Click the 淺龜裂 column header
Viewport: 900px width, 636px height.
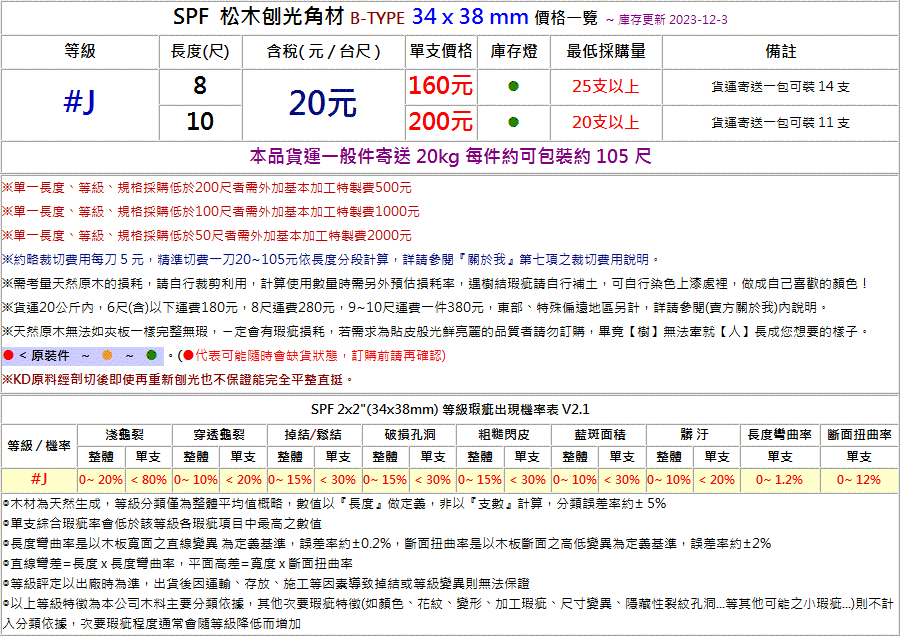pyautogui.click(x=125, y=435)
